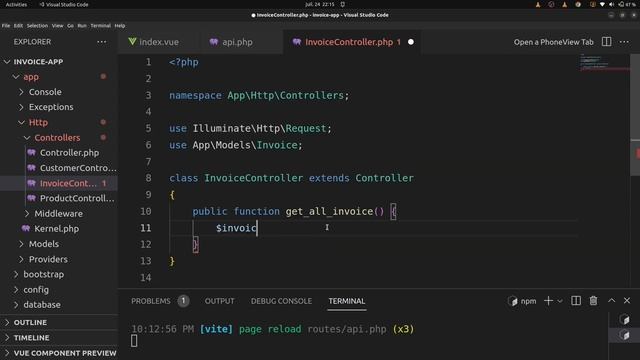
Task: Add a new terminal with plus icon
Action: tap(548, 301)
